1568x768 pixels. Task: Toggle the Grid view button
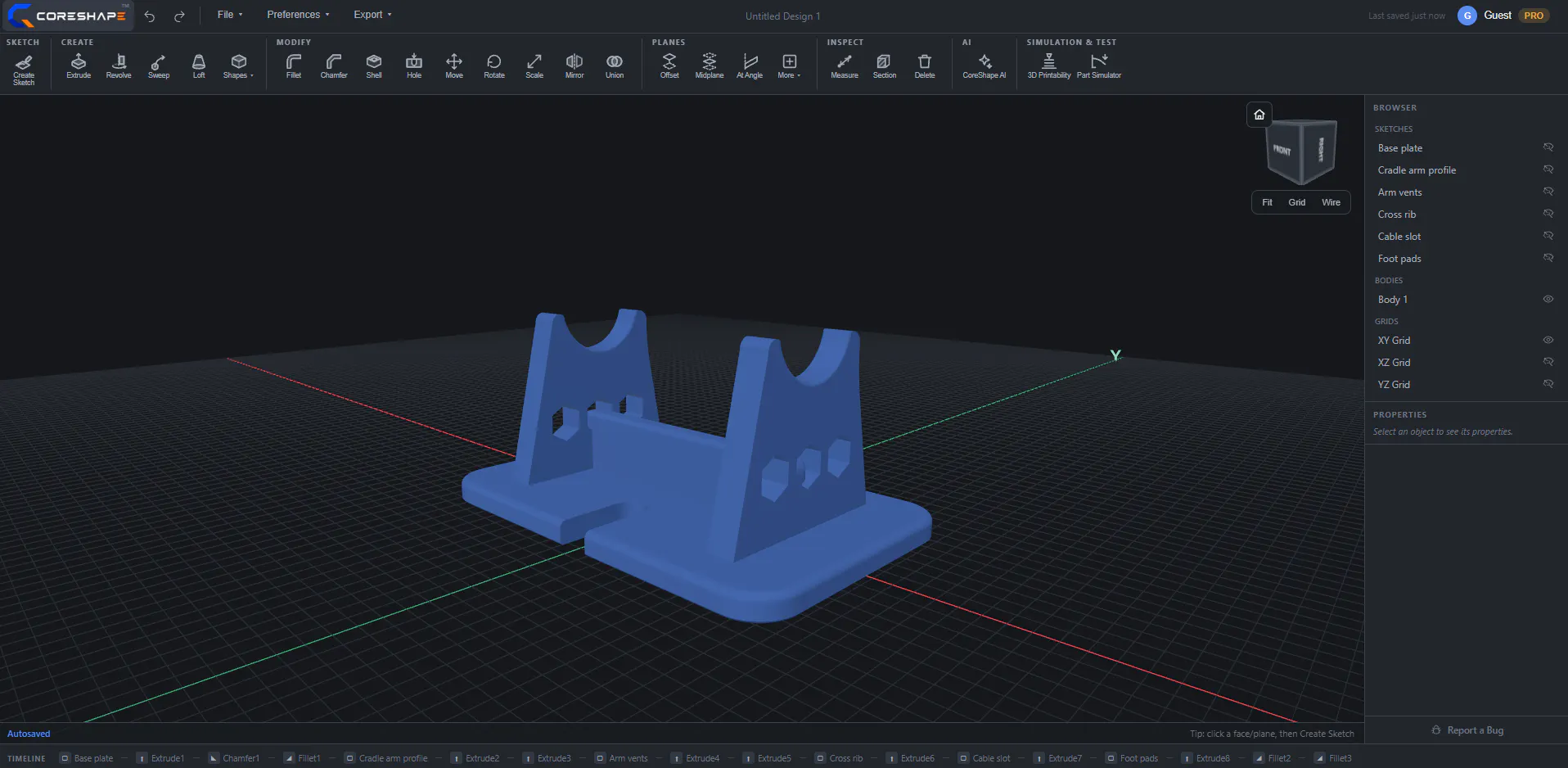(x=1297, y=202)
